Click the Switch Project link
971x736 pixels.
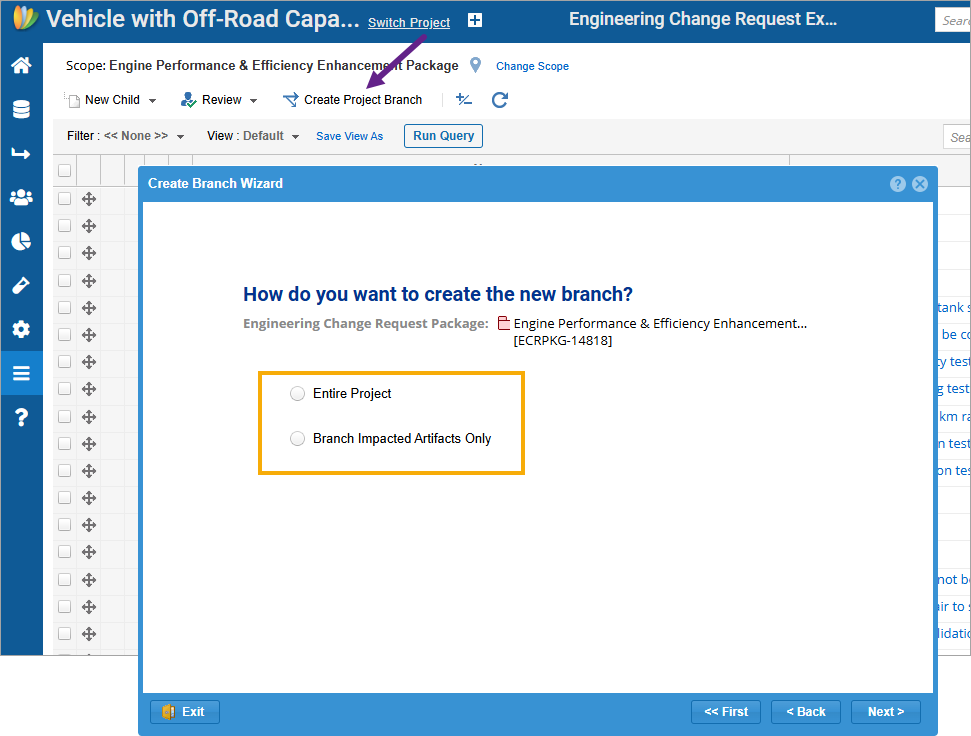[x=409, y=22]
